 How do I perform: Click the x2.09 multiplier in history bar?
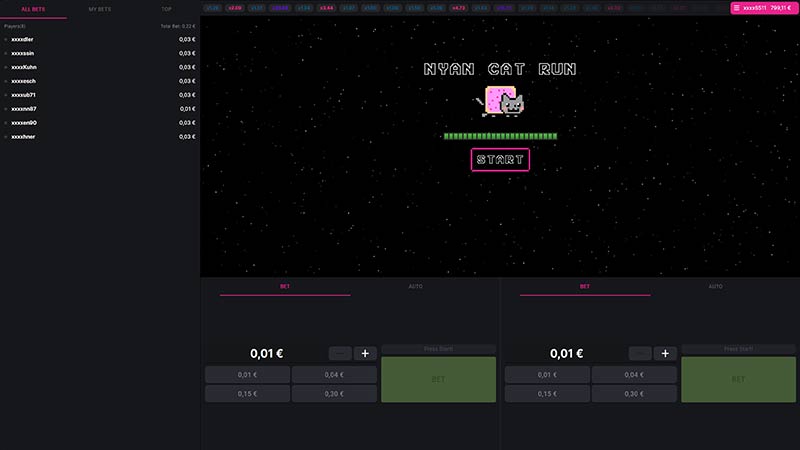click(x=235, y=8)
